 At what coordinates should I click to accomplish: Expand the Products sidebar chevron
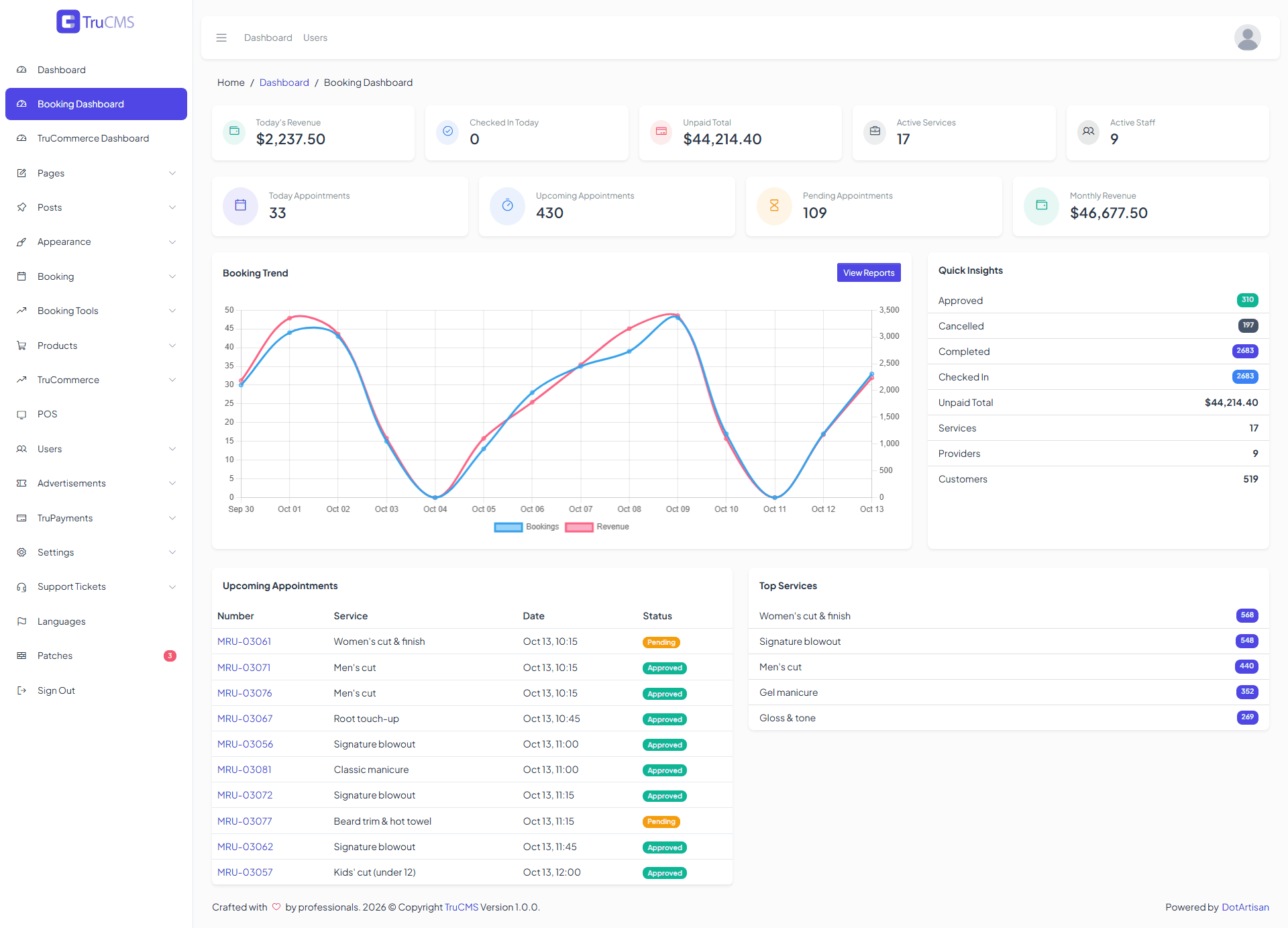[x=172, y=346]
